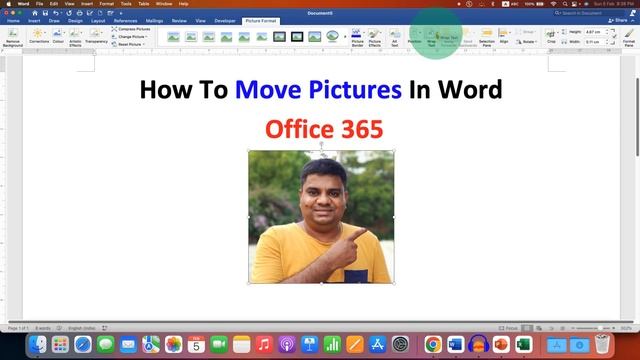
Task: Open the Position options
Action: pyautogui.click(x=414, y=36)
